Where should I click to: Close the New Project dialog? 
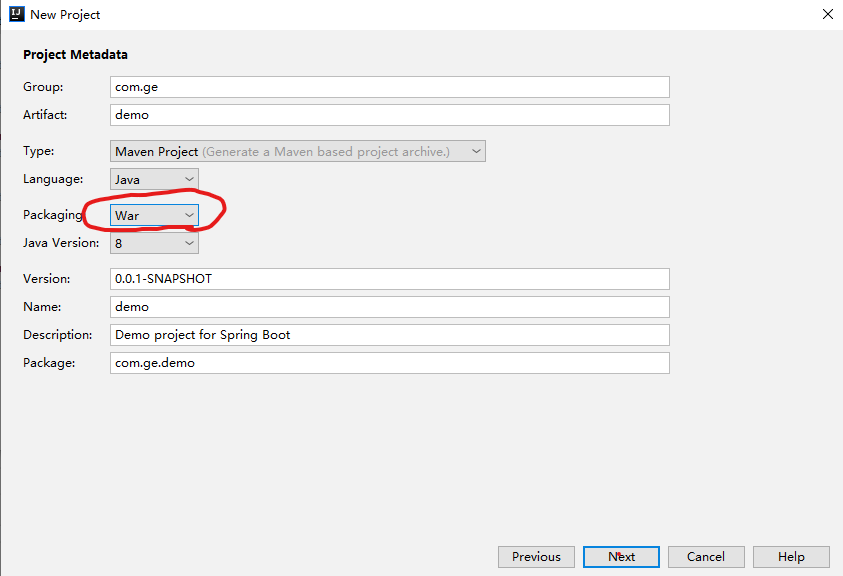(827, 15)
